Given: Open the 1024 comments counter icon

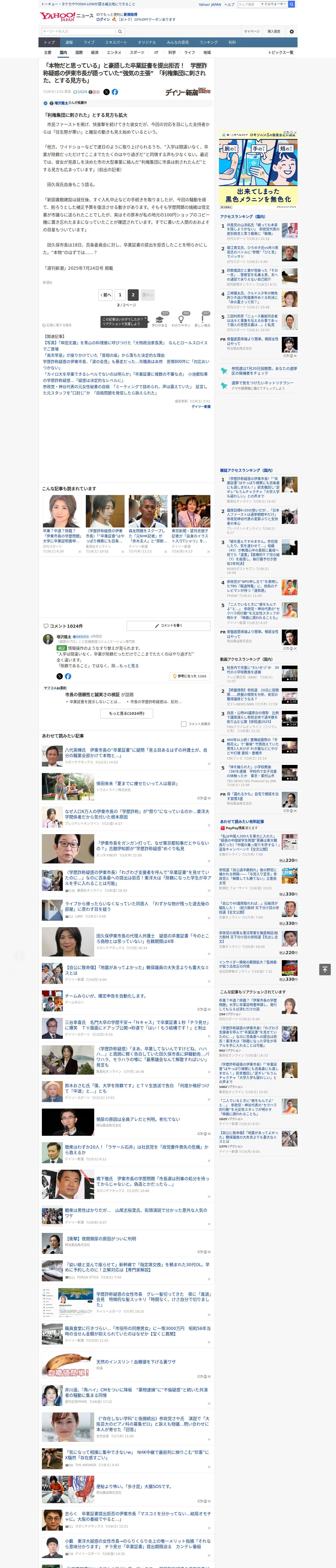Looking at the screenshot, I should (81, 92).
